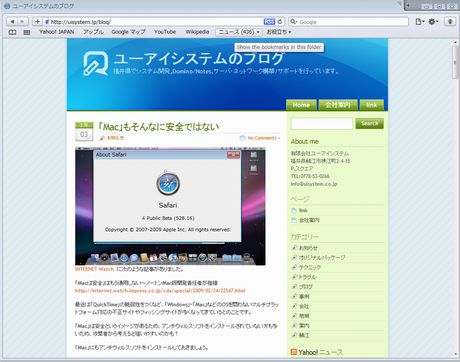This screenshot has height=362, width=460.
Task: Click the Yahoo! ニュース heading
Action: [x=320, y=352]
